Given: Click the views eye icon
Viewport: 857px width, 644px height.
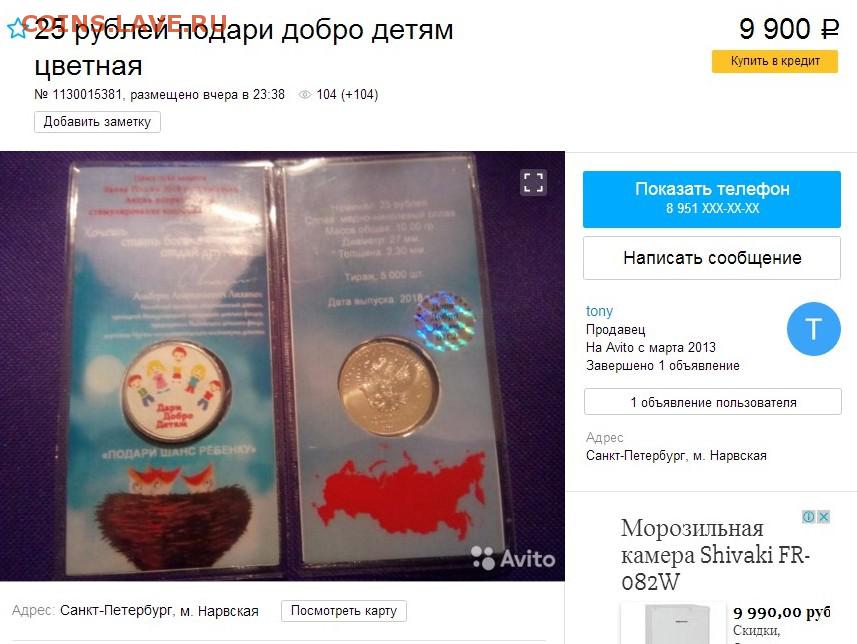Looking at the screenshot, I should (305, 95).
